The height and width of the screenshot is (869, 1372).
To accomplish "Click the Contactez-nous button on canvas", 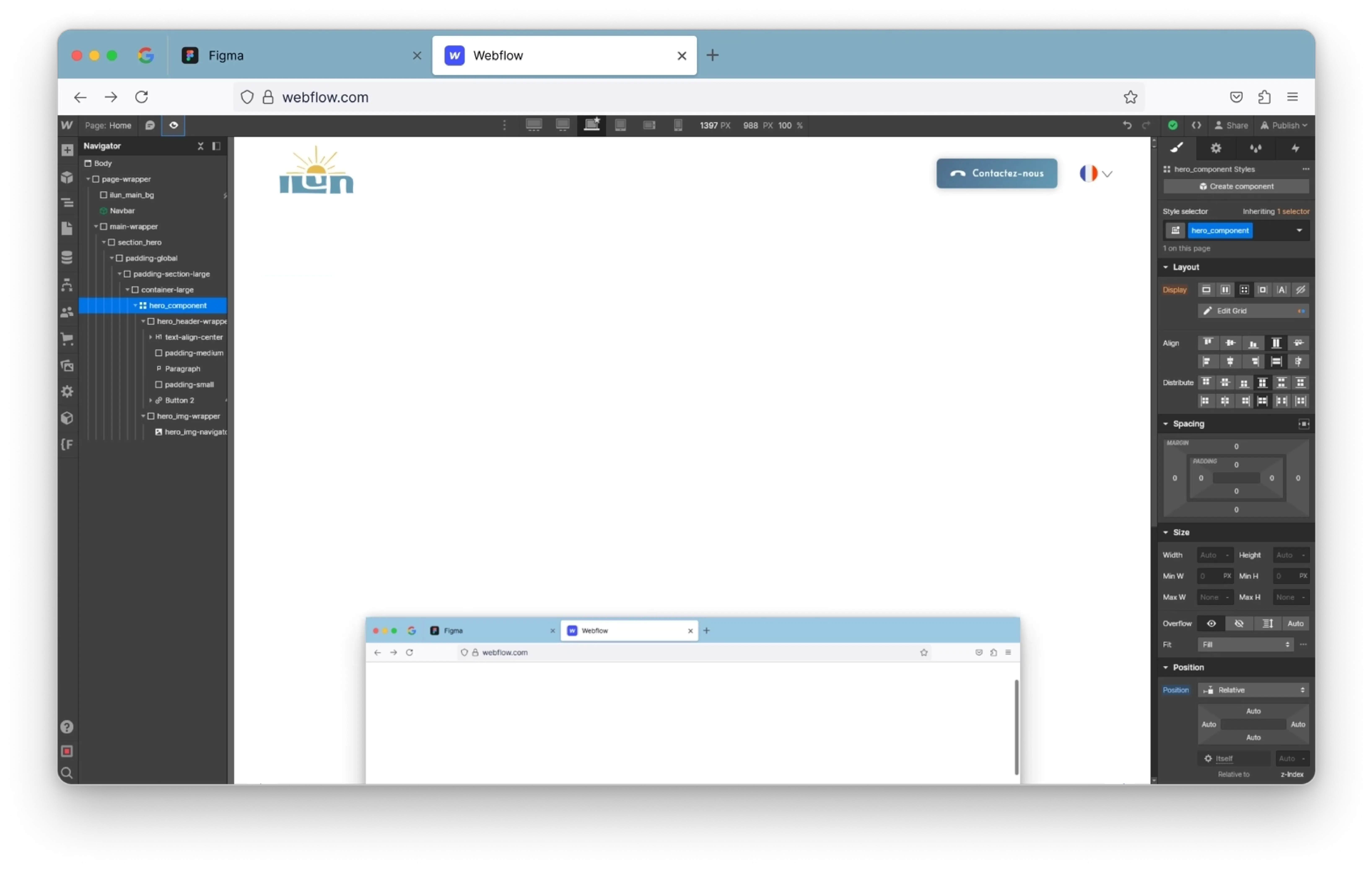I will pos(997,173).
